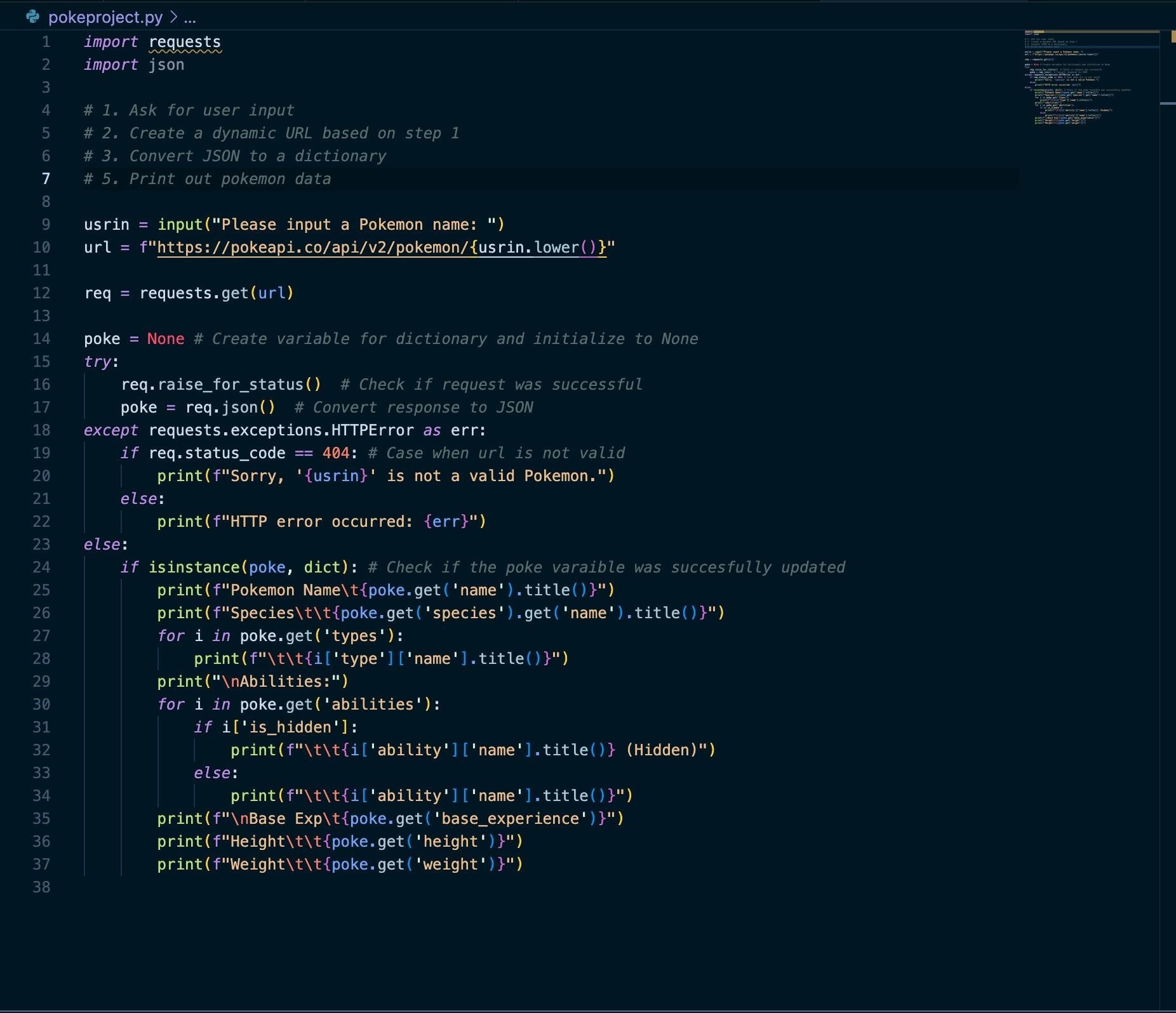Click line number 7 in the gutter
Viewport: 1176px width, 1013px height.
click(46, 179)
